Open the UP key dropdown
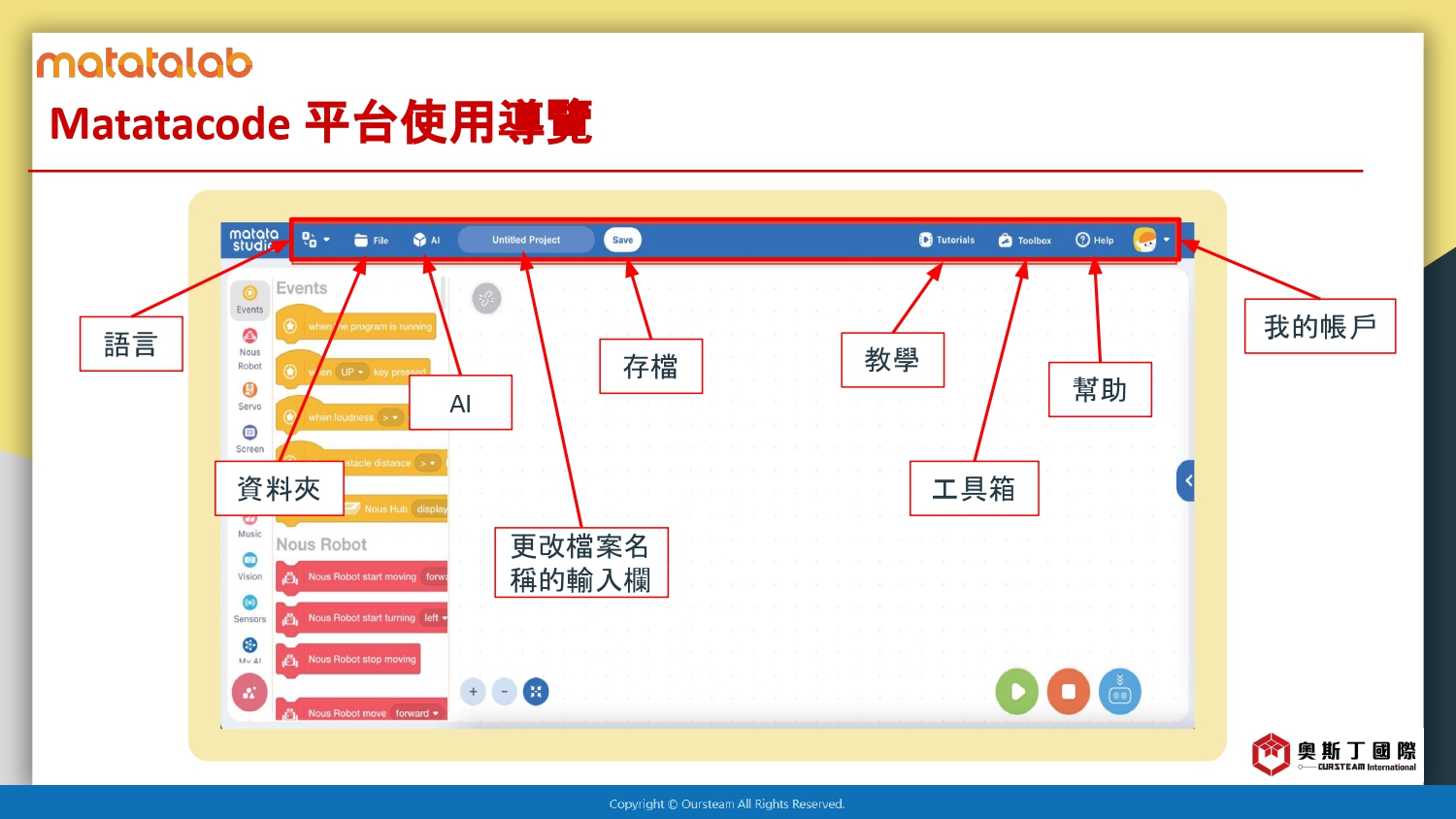This screenshot has width=1456, height=819. pyautogui.click(x=351, y=372)
